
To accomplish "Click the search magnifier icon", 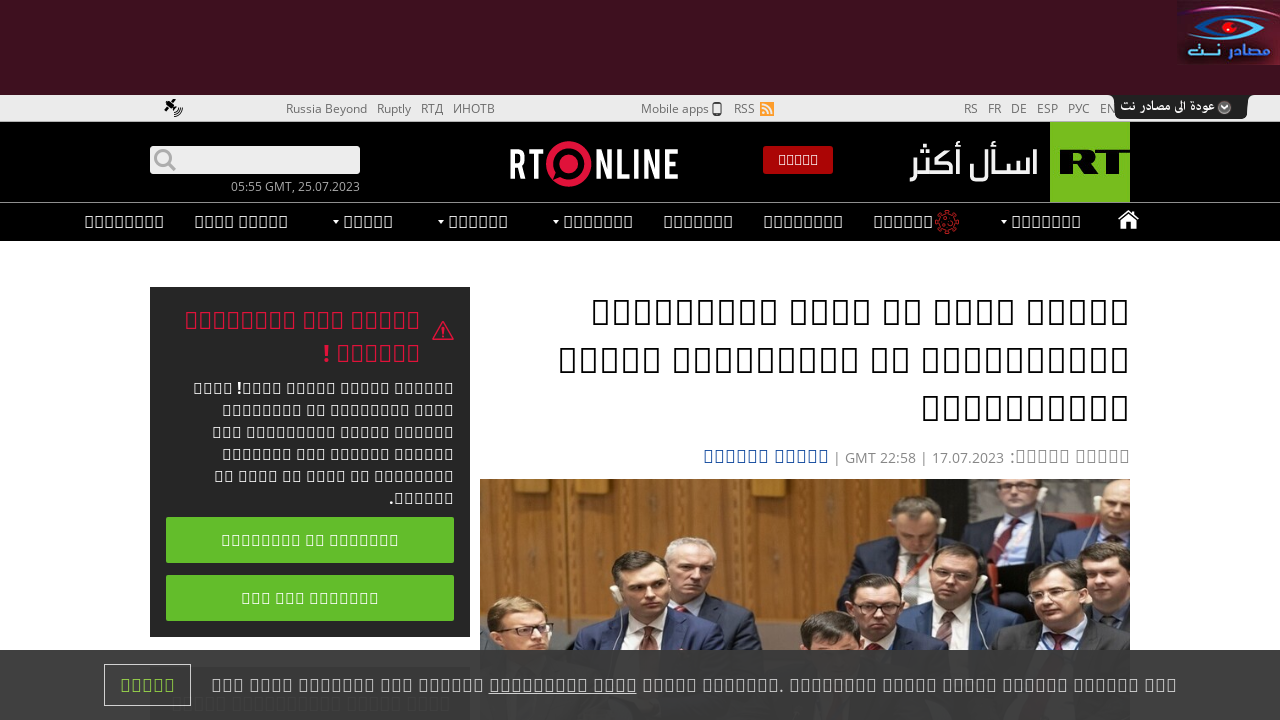I will (165, 160).
